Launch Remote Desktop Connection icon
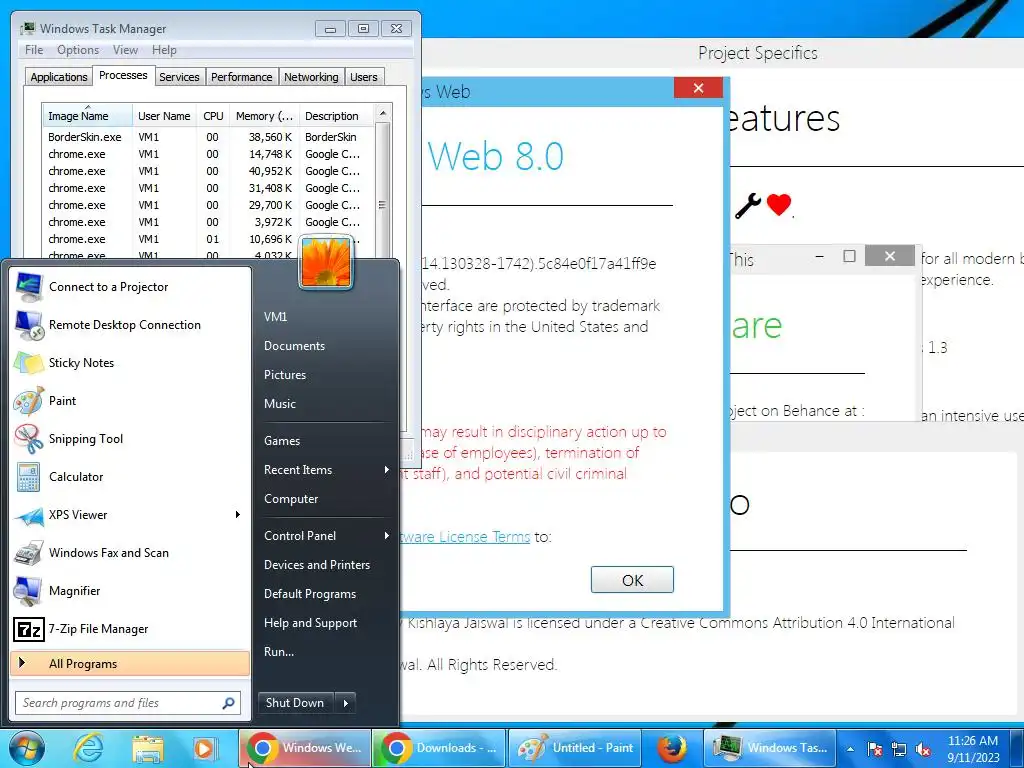 tap(29, 325)
